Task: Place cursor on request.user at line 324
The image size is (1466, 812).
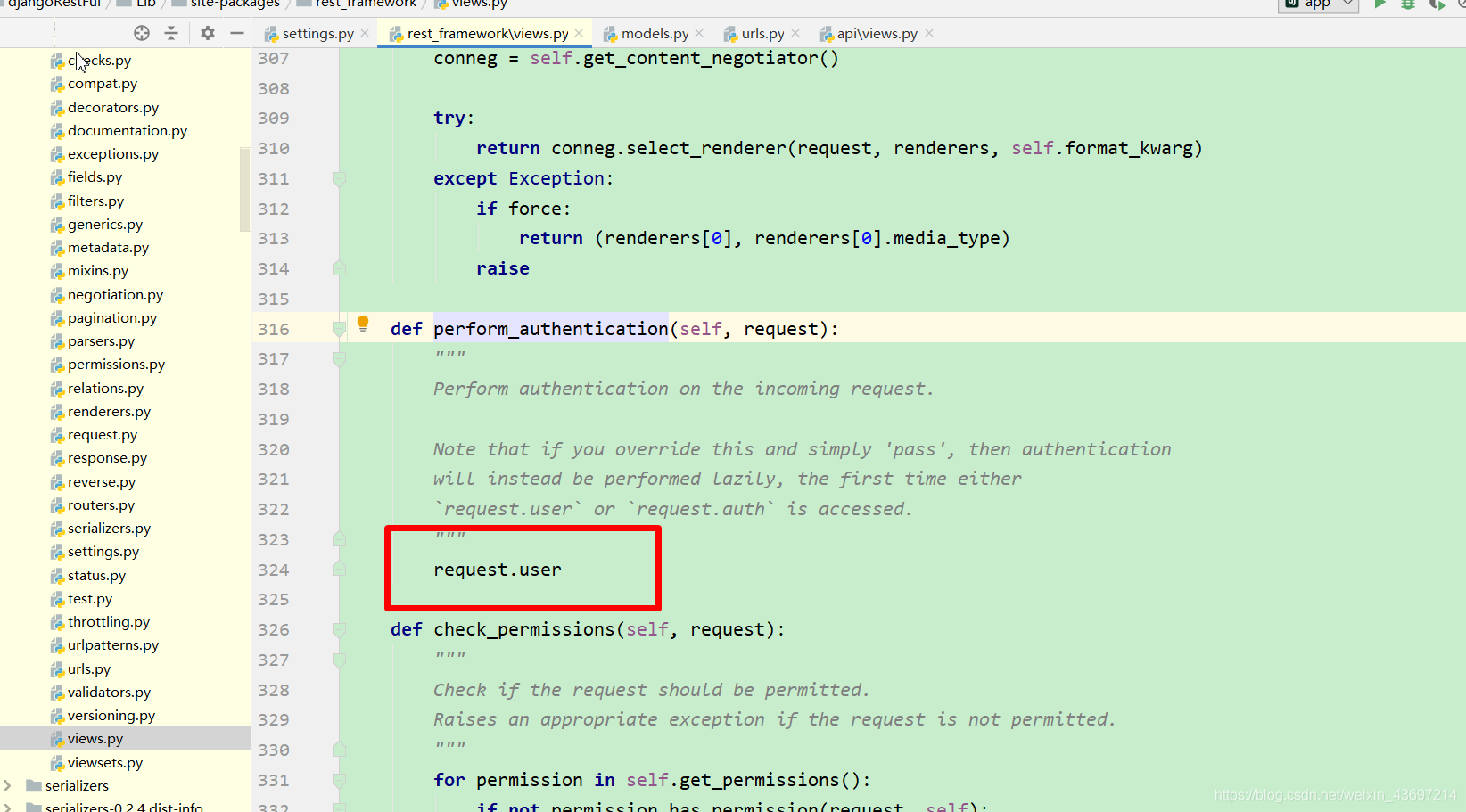Action: 498,570
